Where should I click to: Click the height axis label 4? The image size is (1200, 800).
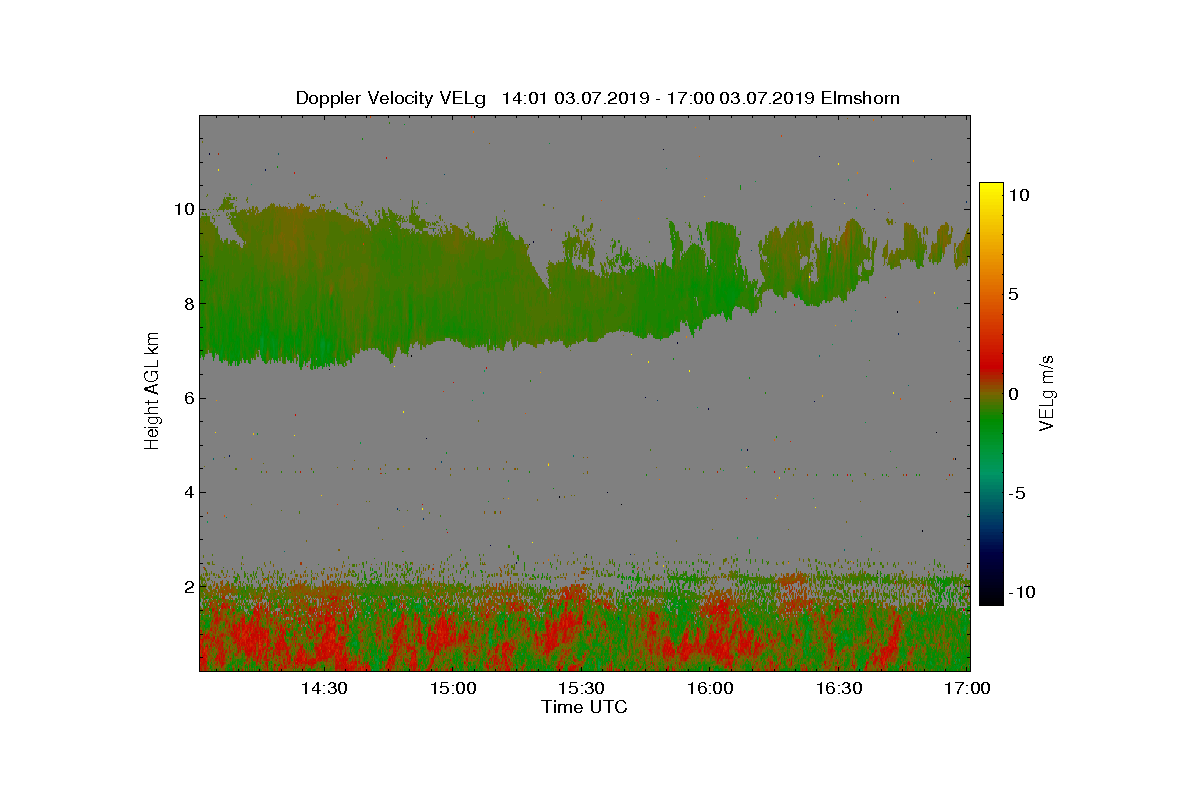(x=187, y=492)
